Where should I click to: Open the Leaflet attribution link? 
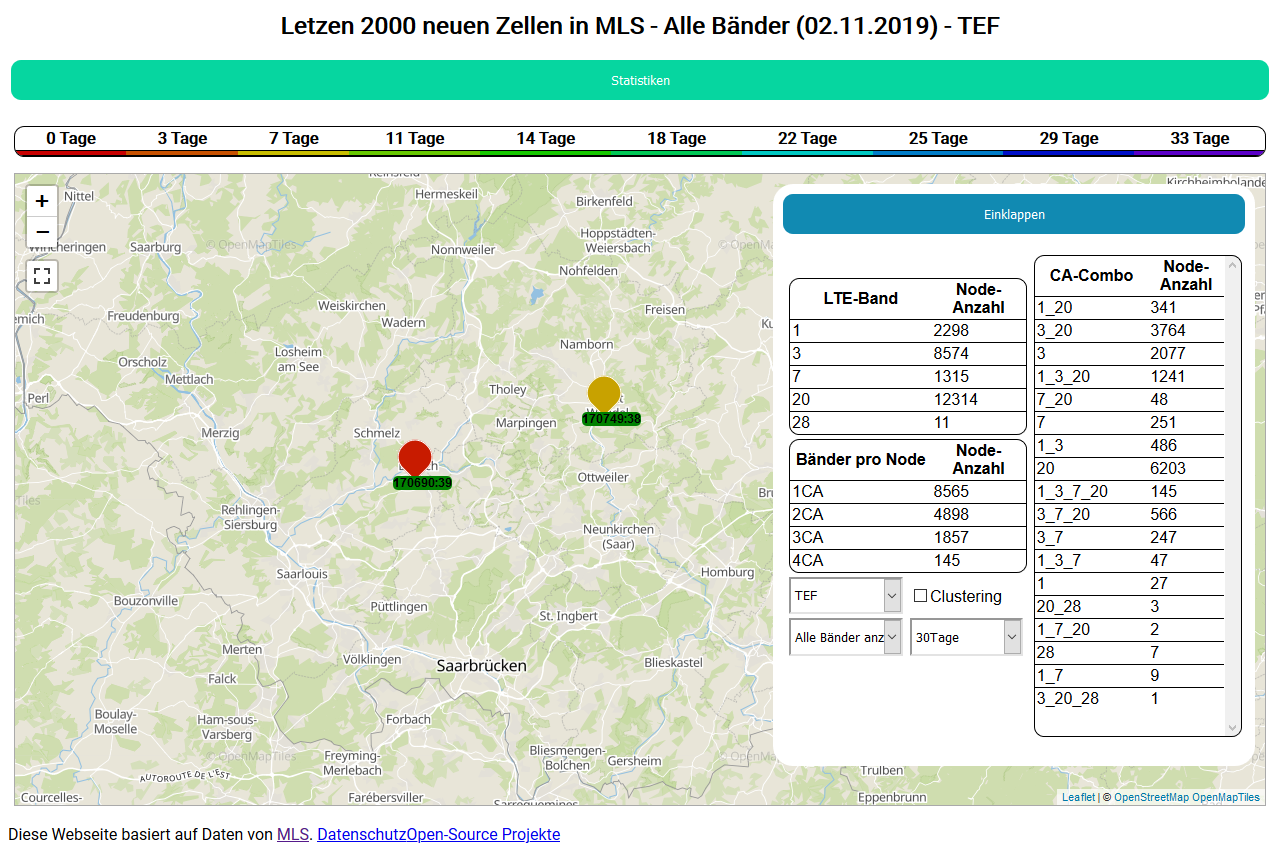click(1078, 797)
